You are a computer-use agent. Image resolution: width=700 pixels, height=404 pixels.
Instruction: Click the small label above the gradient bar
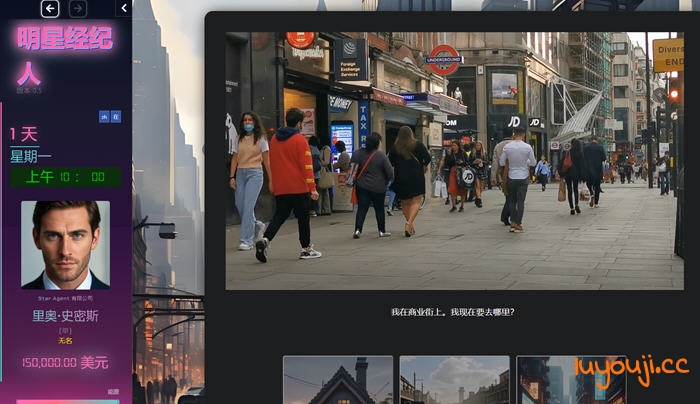click(113, 392)
